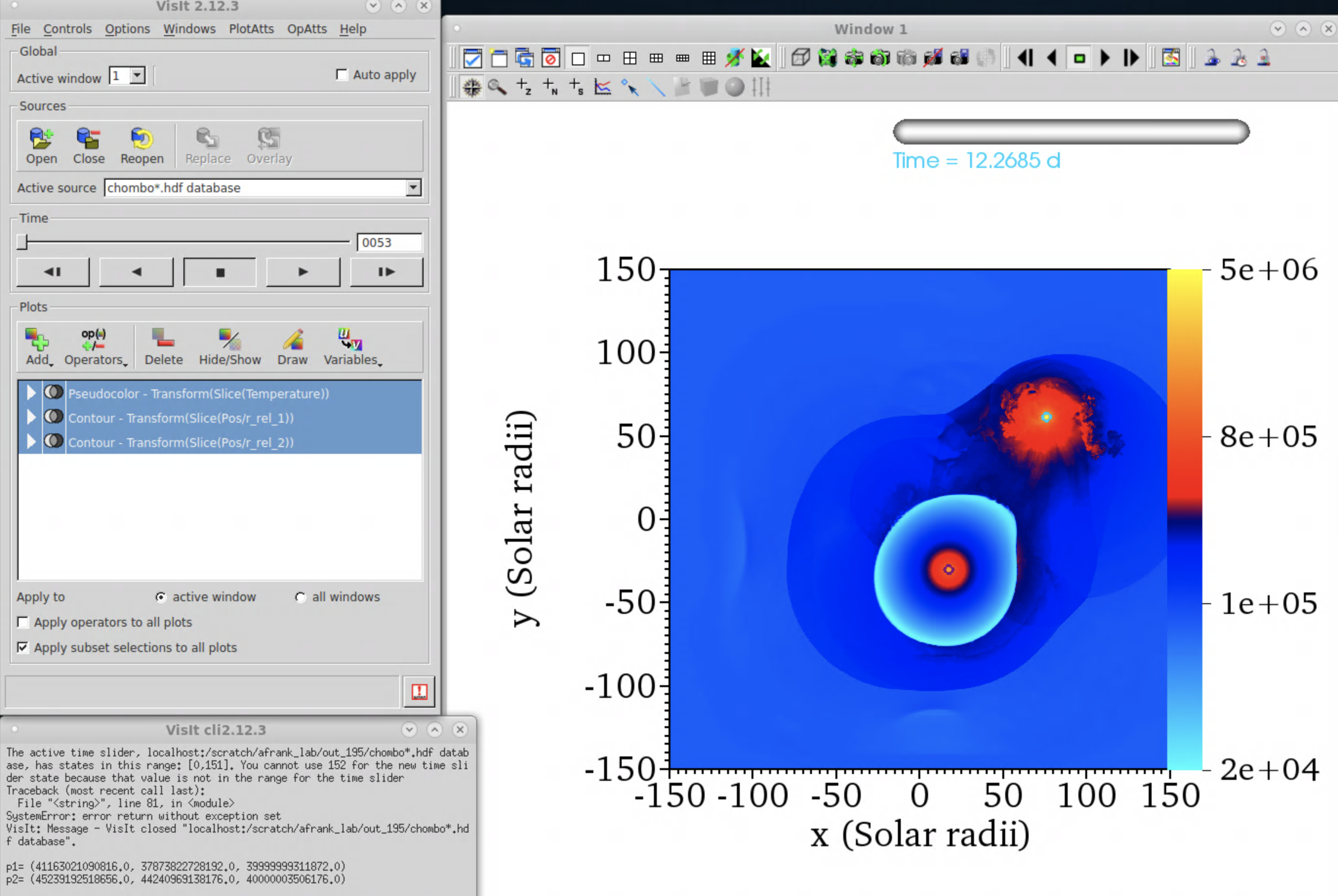
Task: Click the stop button in Time panel
Action: click(220, 272)
